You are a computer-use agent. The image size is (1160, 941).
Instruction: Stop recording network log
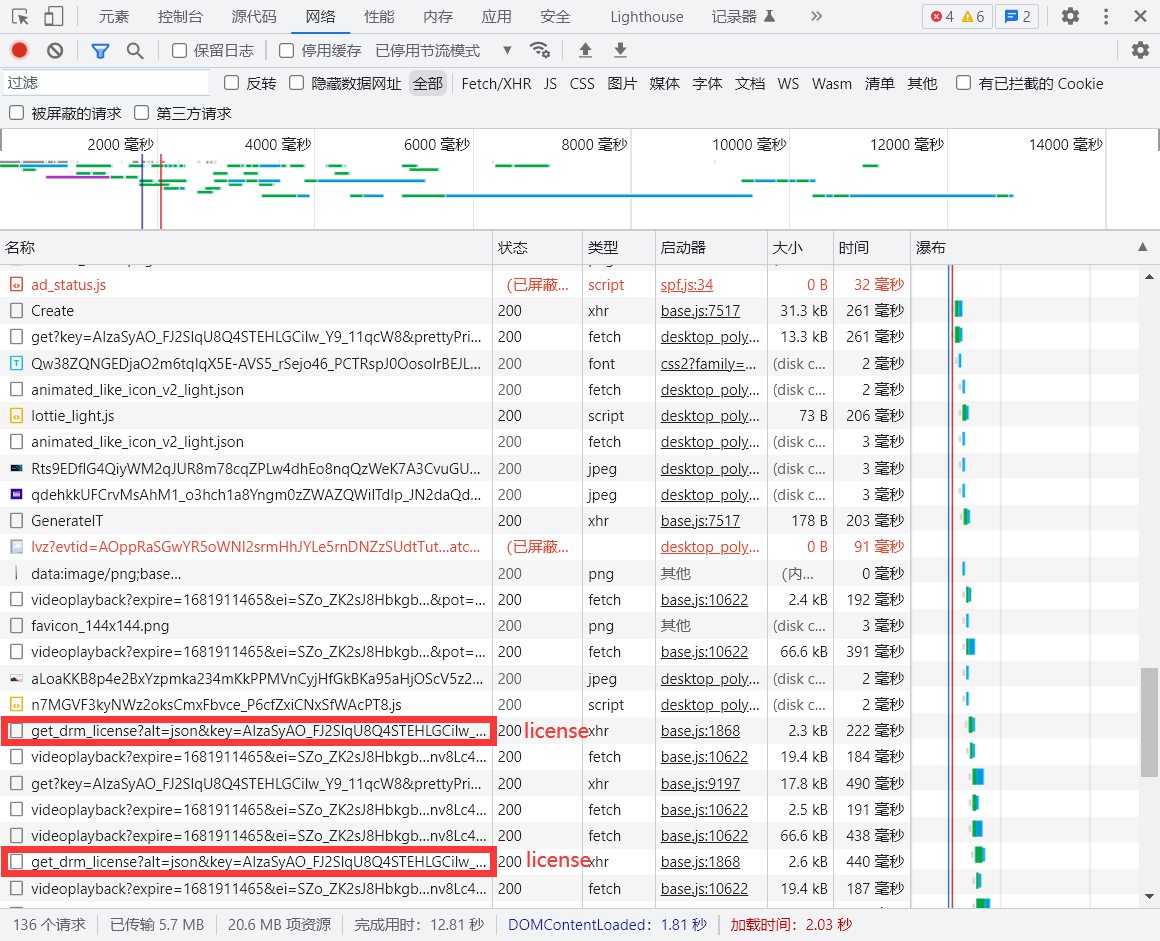pyautogui.click(x=19, y=50)
